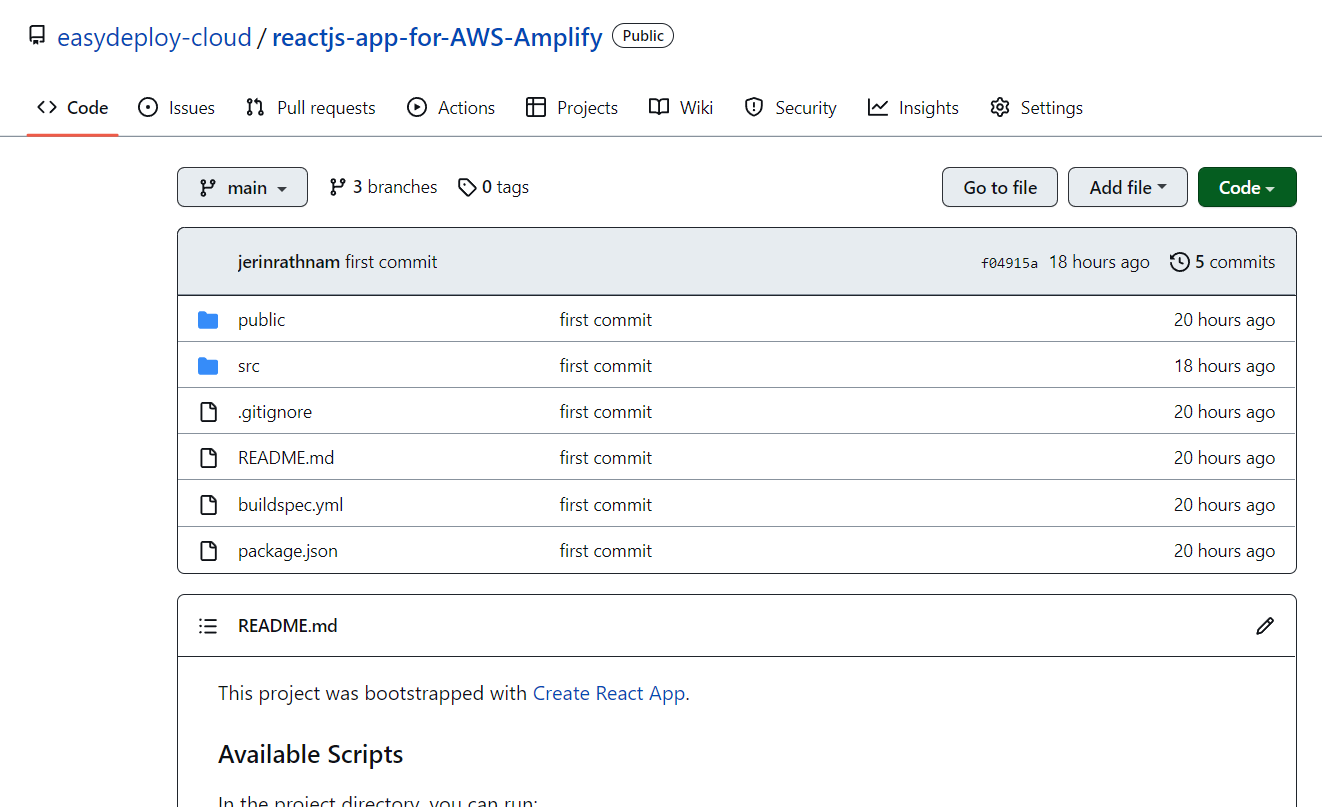Open the src folder
1322x807 pixels.
[249, 366]
